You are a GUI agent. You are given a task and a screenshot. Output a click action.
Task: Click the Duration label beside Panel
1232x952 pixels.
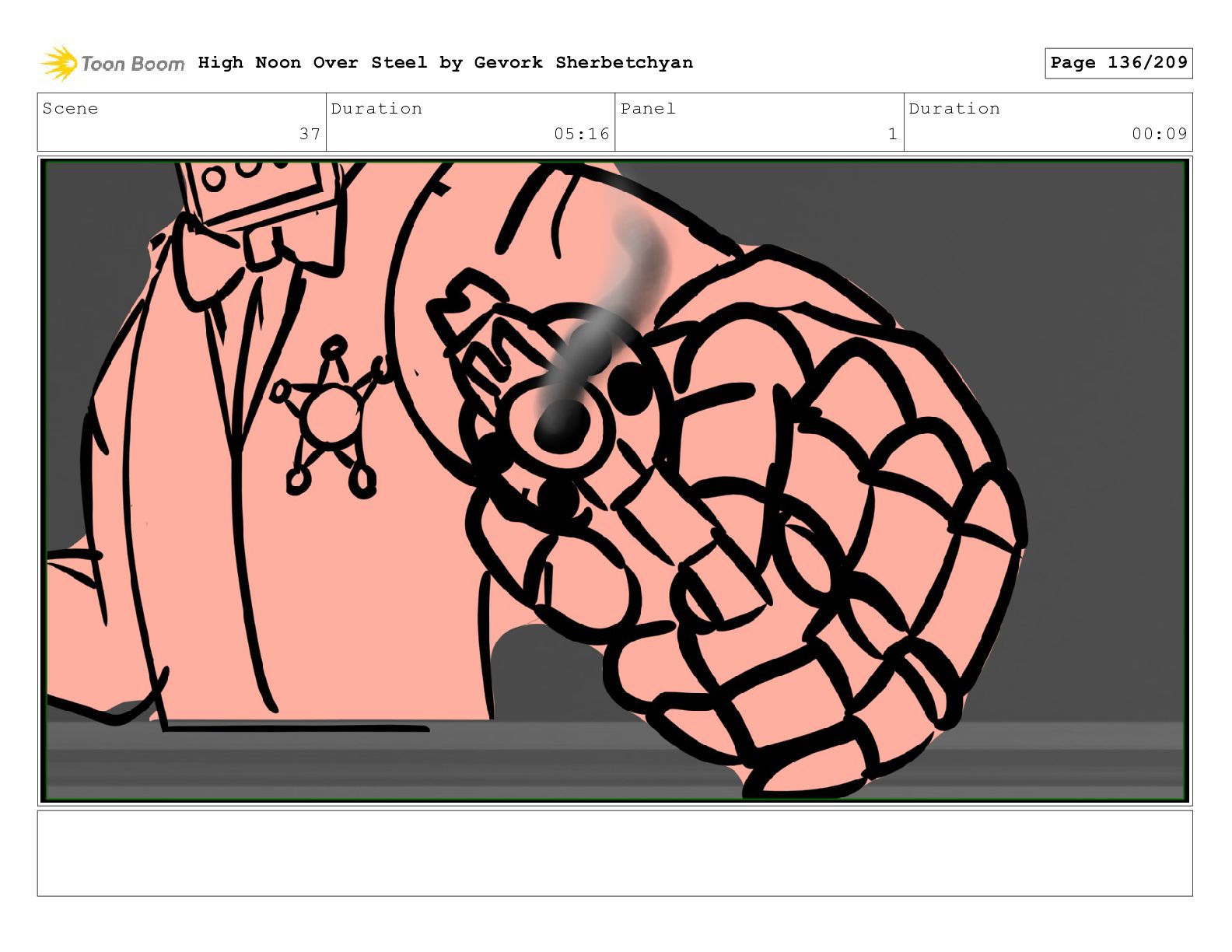[954, 108]
